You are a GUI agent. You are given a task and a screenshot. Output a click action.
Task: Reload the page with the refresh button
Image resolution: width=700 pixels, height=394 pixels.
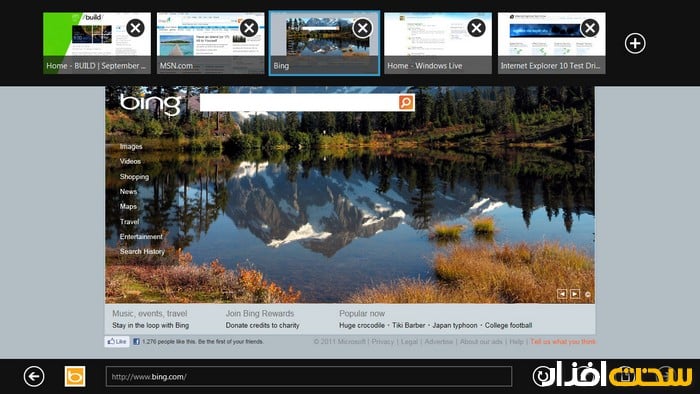[x=543, y=377]
